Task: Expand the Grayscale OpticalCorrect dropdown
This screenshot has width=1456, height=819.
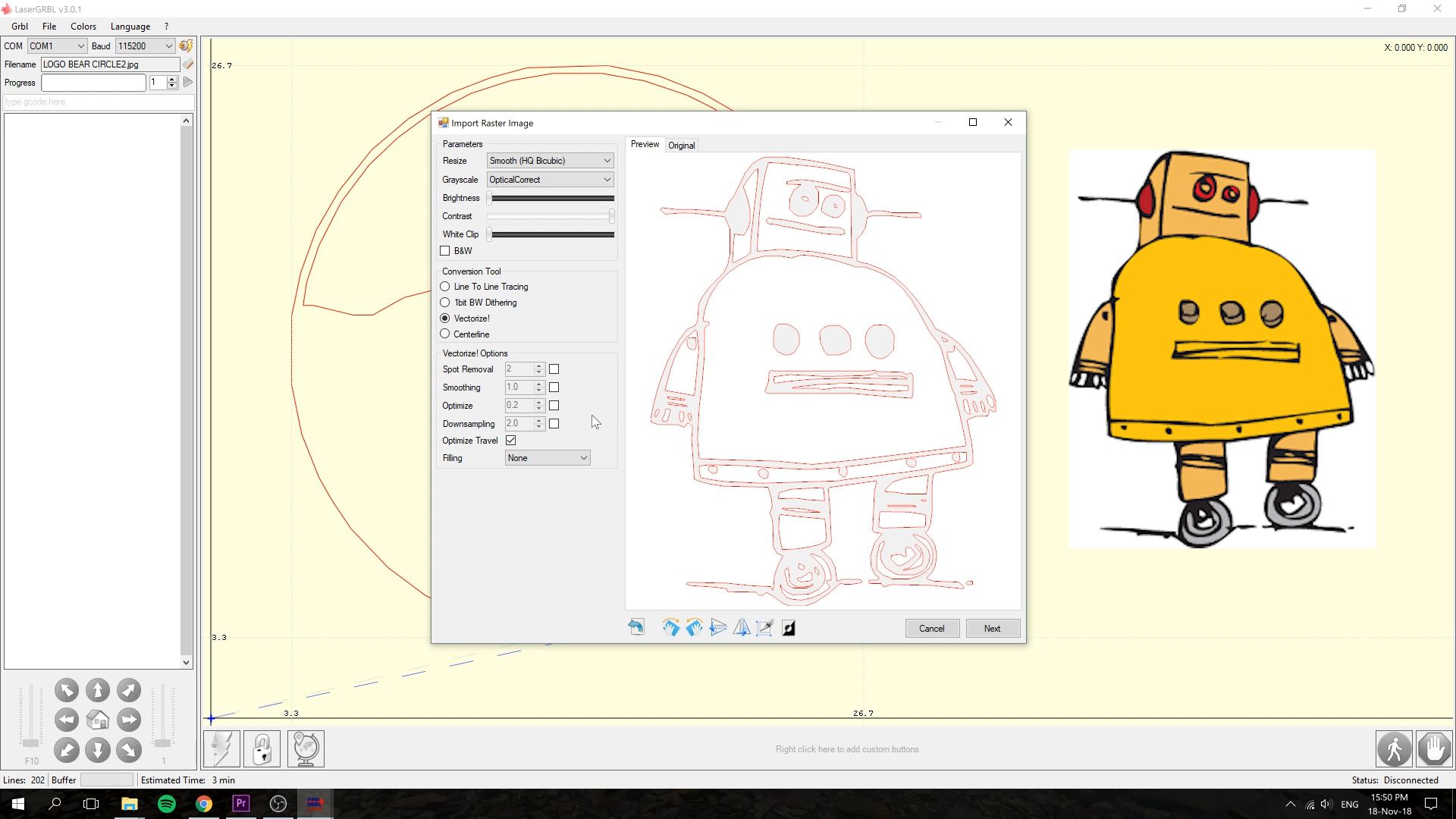Action: (550, 180)
